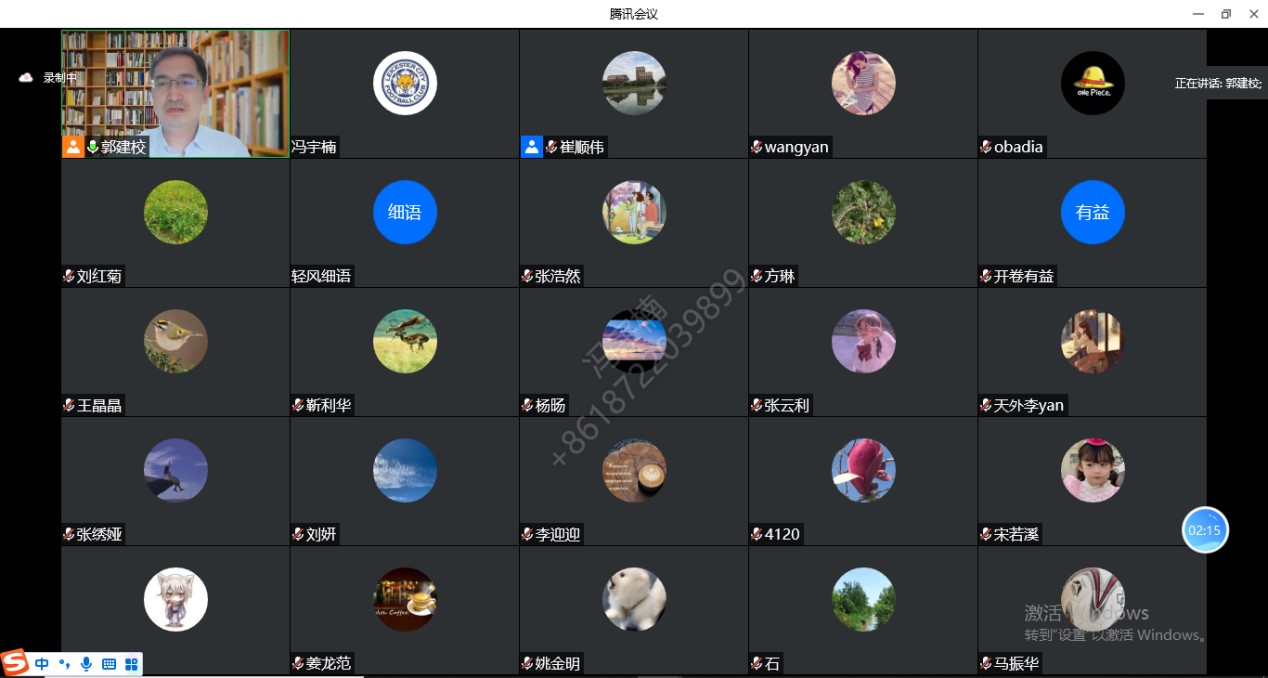The width and height of the screenshot is (1268, 678).
Task: Click muted microphone icon next to obadia
Action: pyautogui.click(x=986, y=147)
